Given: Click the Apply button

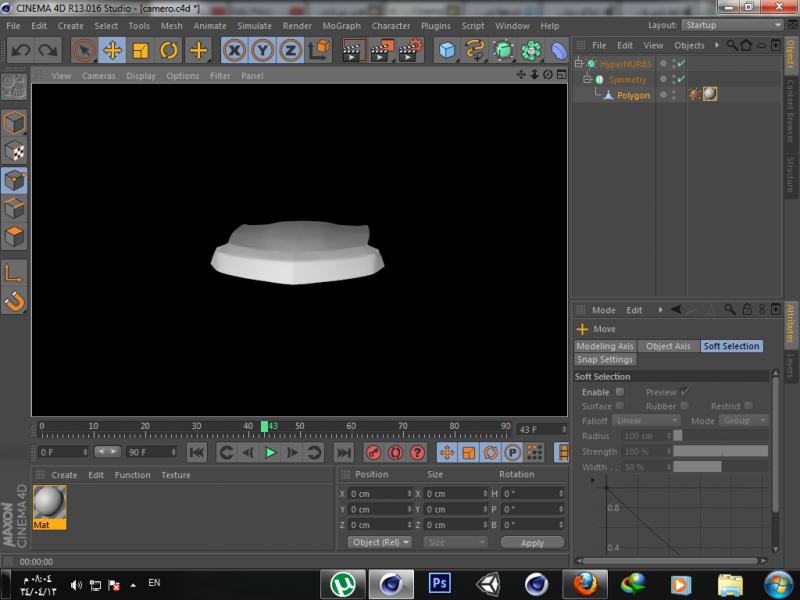Looking at the screenshot, I should [x=532, y=542].
